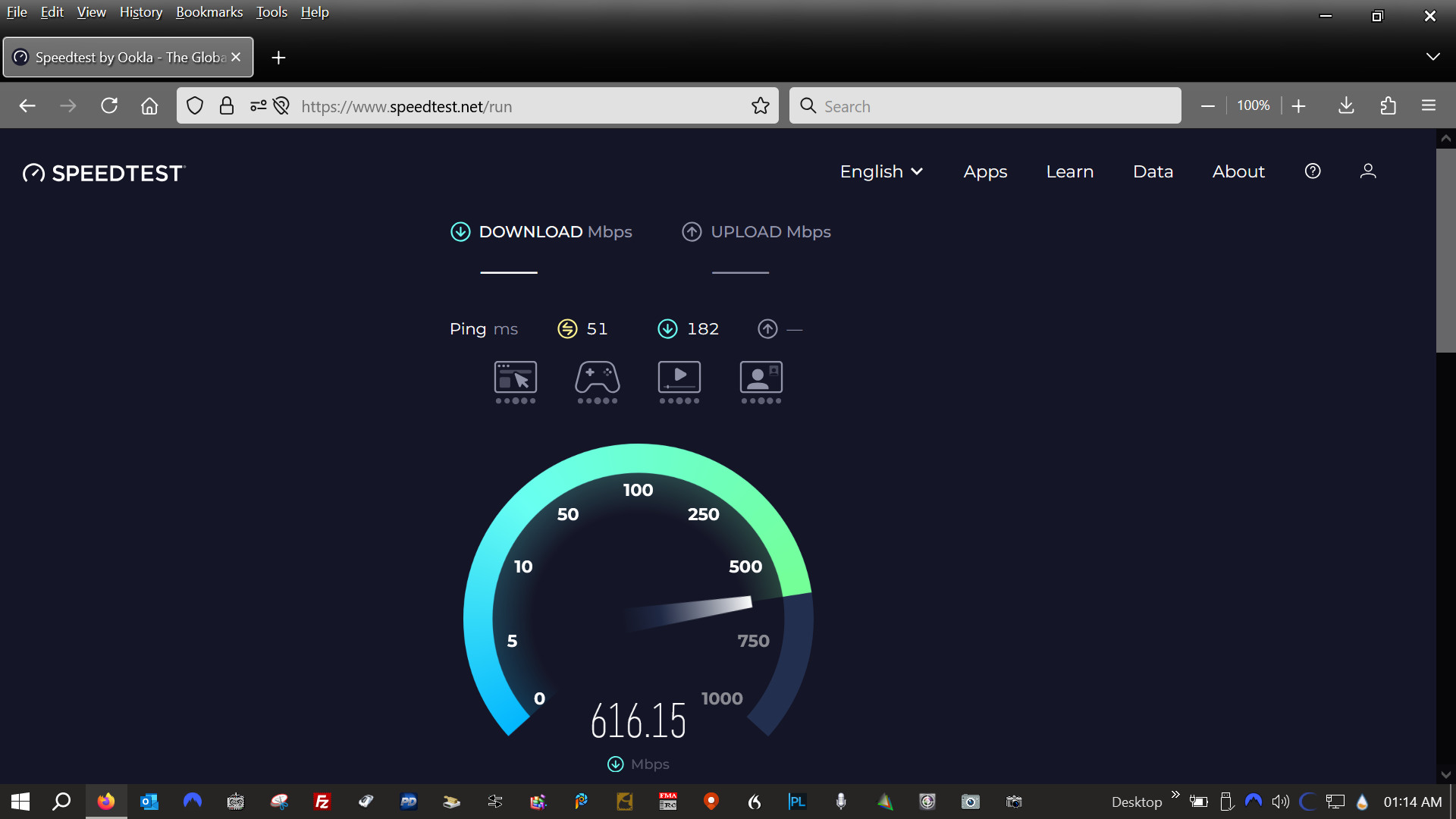Click the web browsing quality icon
The width and height of the screenshot is (1456, 819).
(516, 378)
